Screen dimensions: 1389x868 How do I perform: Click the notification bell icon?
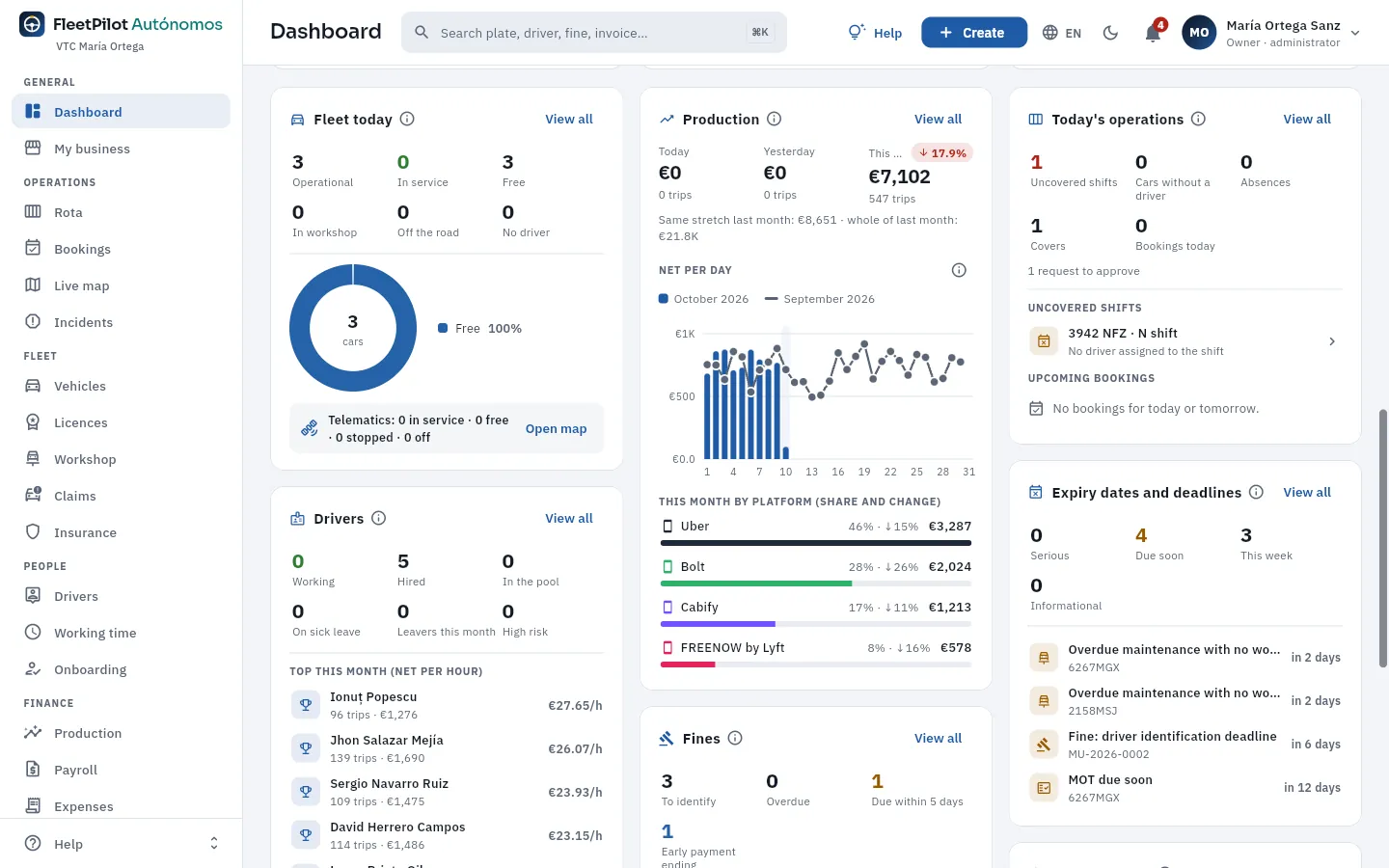(x=1153, y=33)
